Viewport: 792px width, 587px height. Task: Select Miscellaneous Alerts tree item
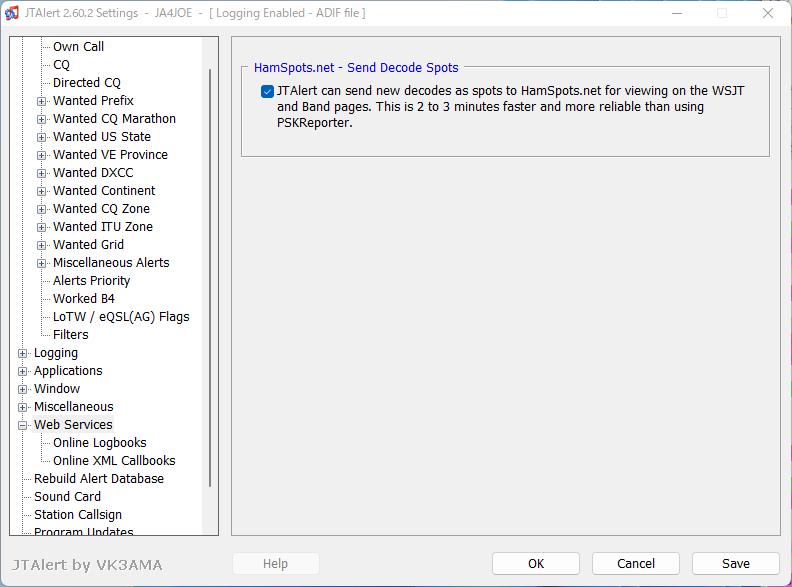pyautogui.click(x=111, y=263)
